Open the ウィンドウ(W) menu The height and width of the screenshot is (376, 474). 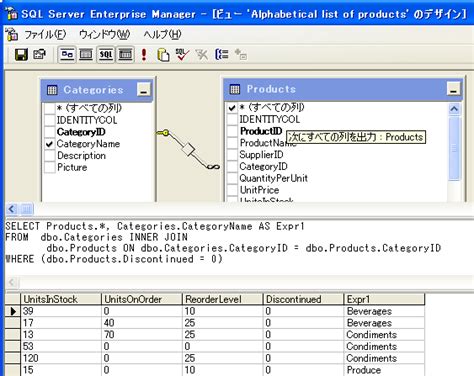pyautogui.click(x=104, y=35)
